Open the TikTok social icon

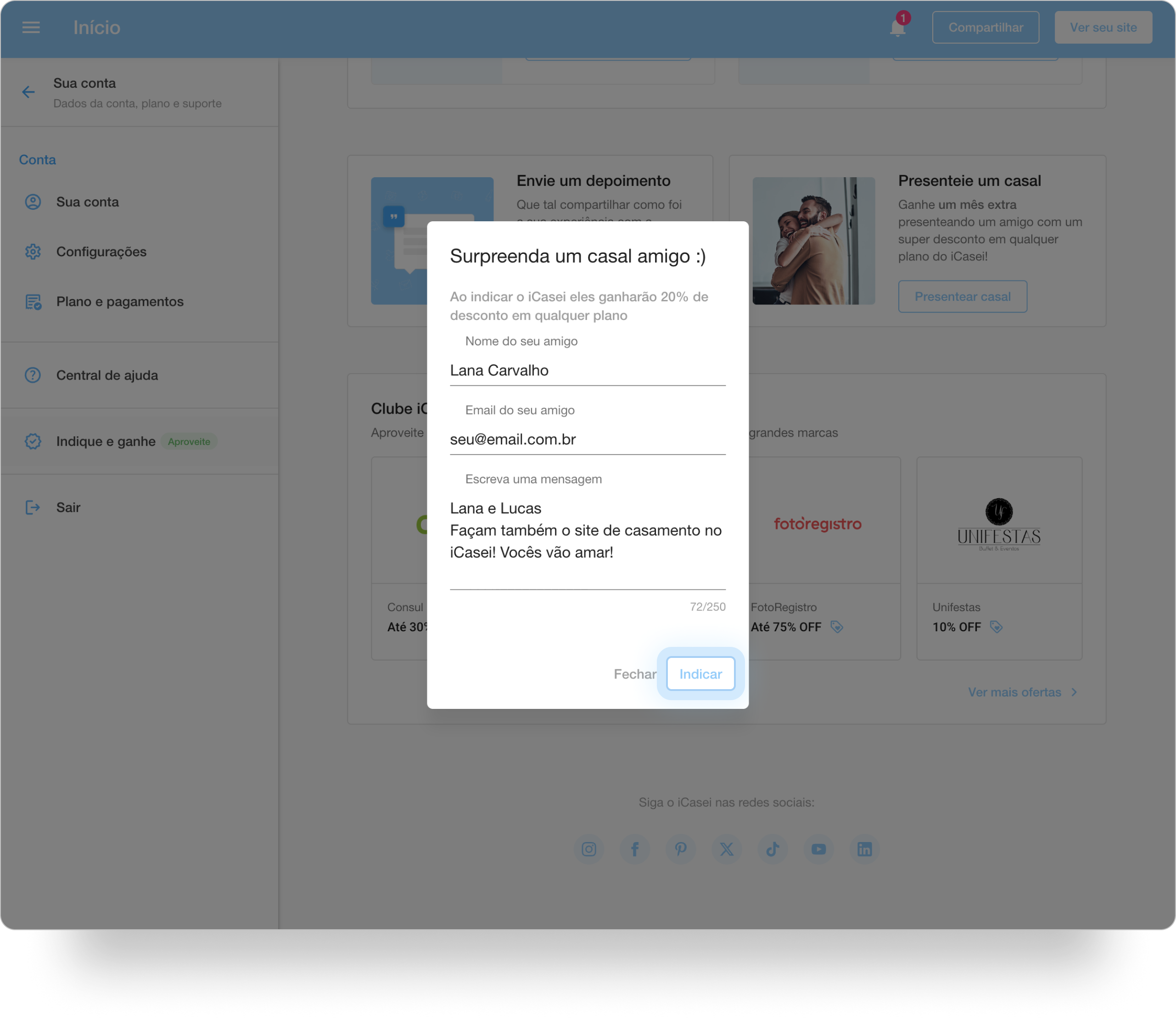773,849
